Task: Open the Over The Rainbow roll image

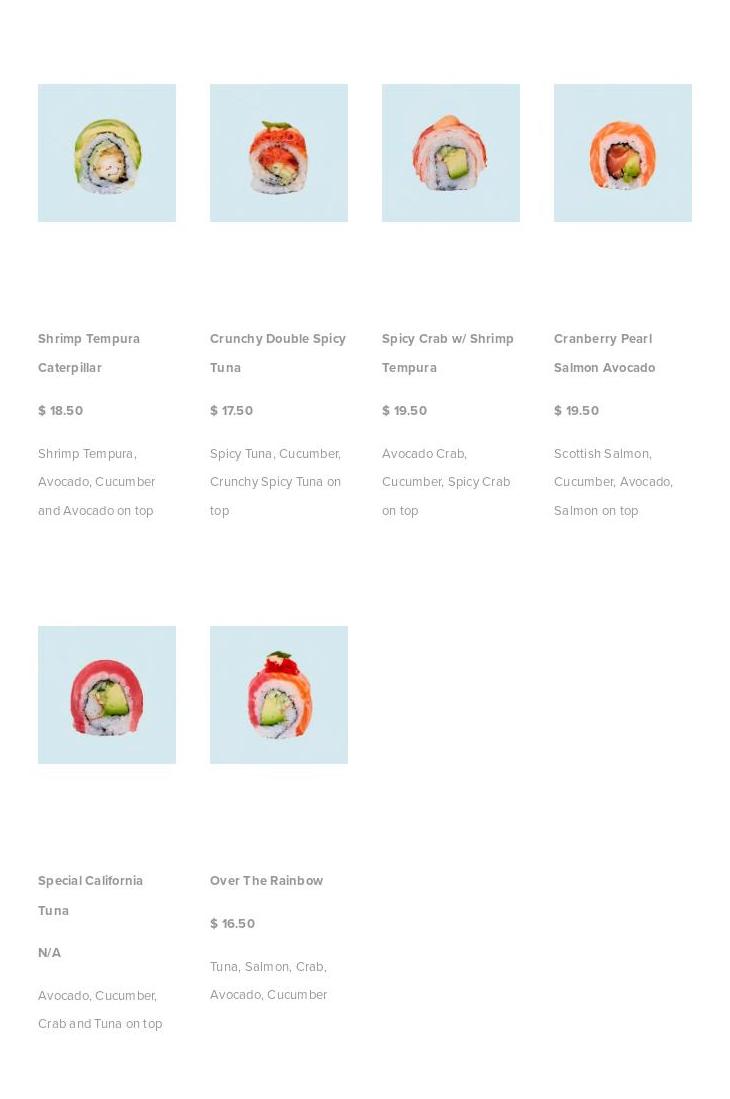Action: [x=279, y=695]
